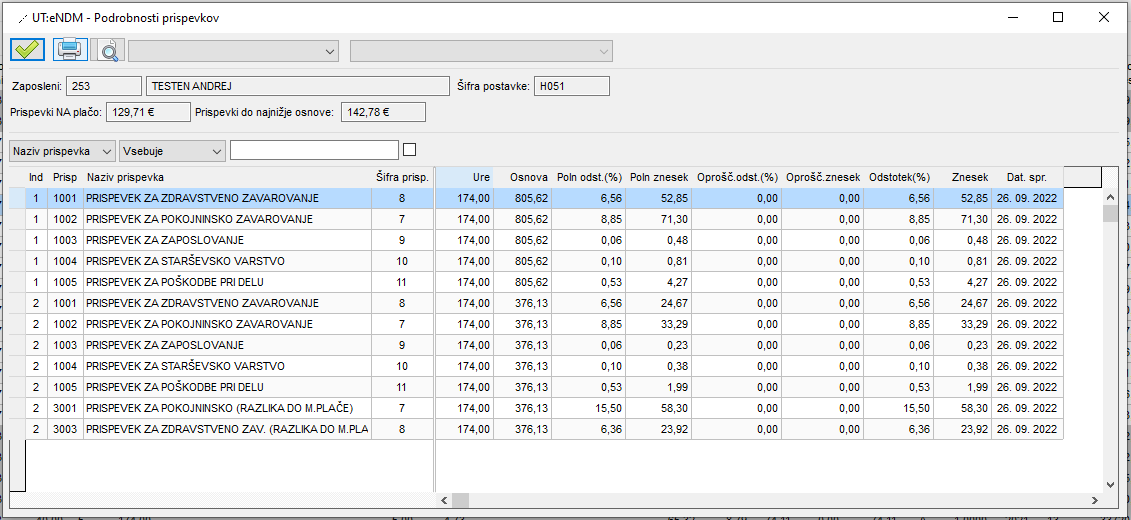
Task: Select Ind 2 PRISPEVEK ZA ZDRAVSTVENO ZAVAROVANJE row
Action: (x=537, y=303)
